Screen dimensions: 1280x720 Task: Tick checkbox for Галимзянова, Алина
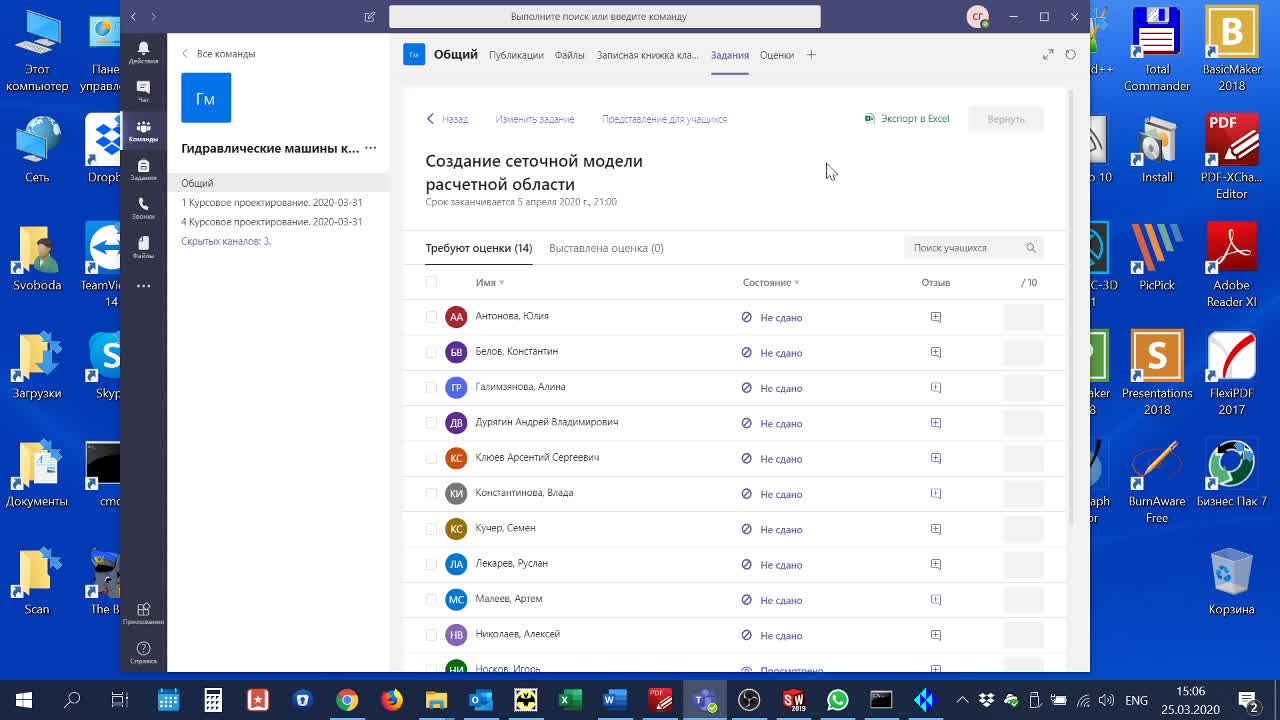[431, 387]
